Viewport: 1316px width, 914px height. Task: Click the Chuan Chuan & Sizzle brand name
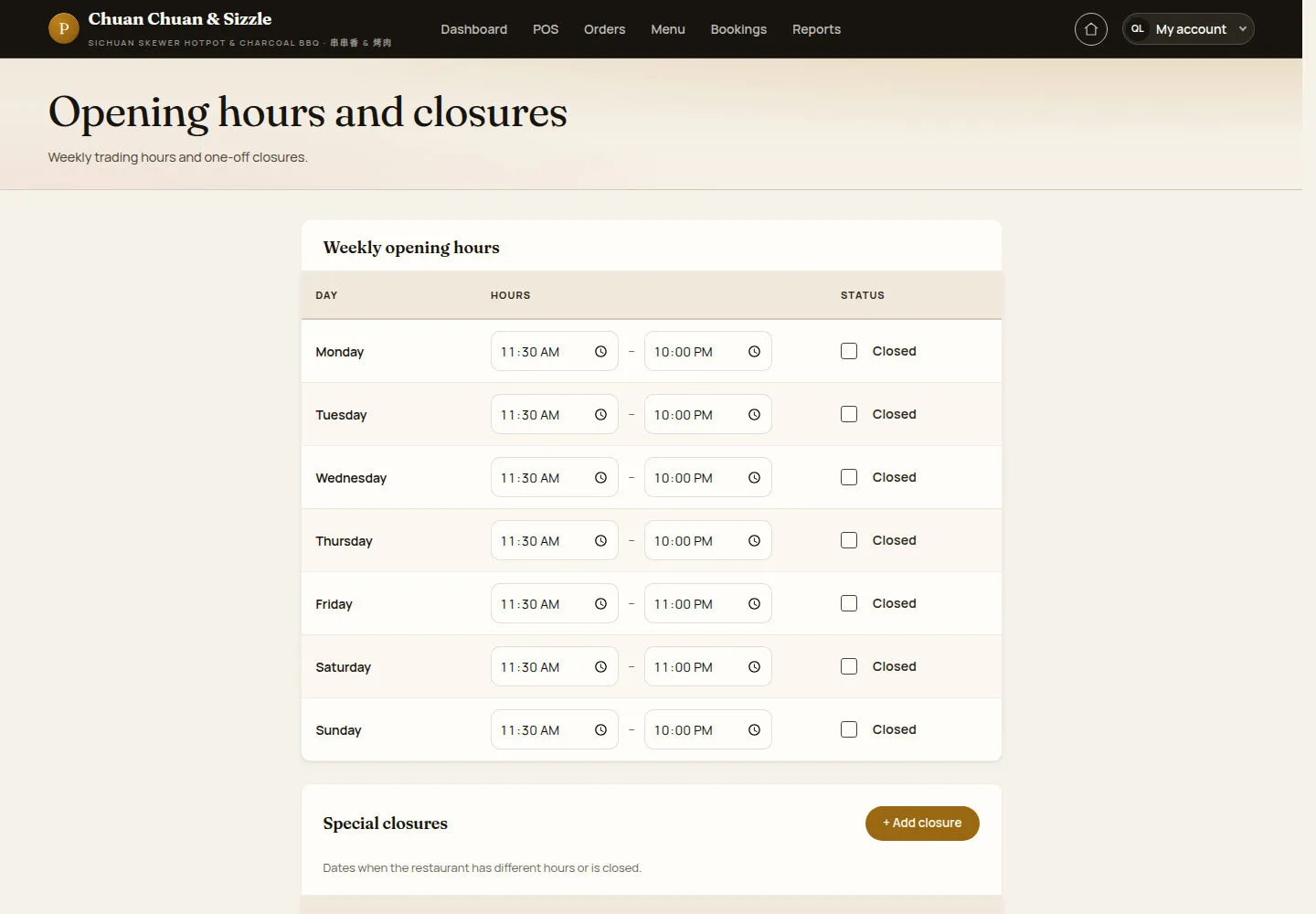180,19
